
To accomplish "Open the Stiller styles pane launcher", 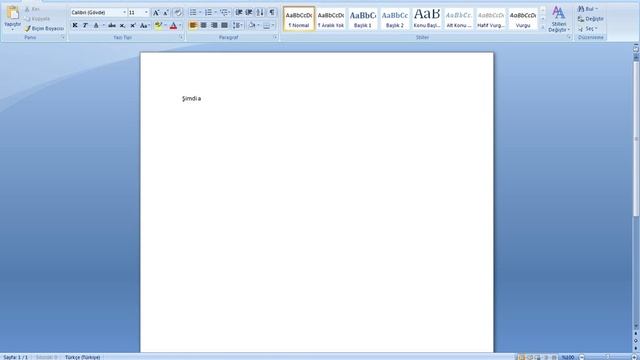I will pyautogui.click(x=569, y=37).
